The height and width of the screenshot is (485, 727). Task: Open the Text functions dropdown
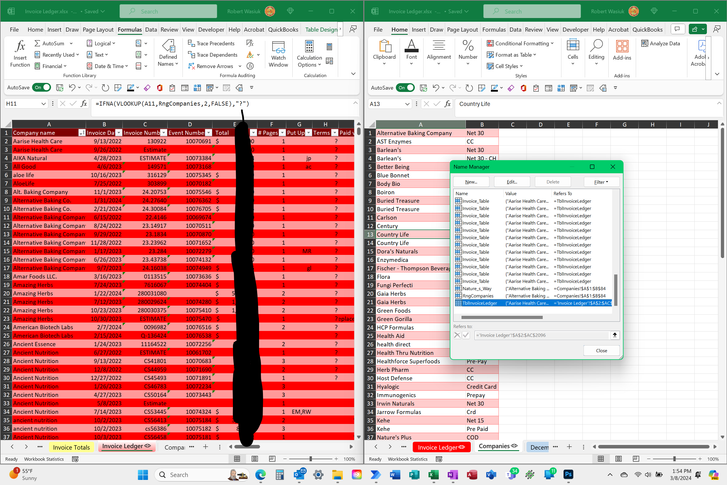click(x=97, y=55)
